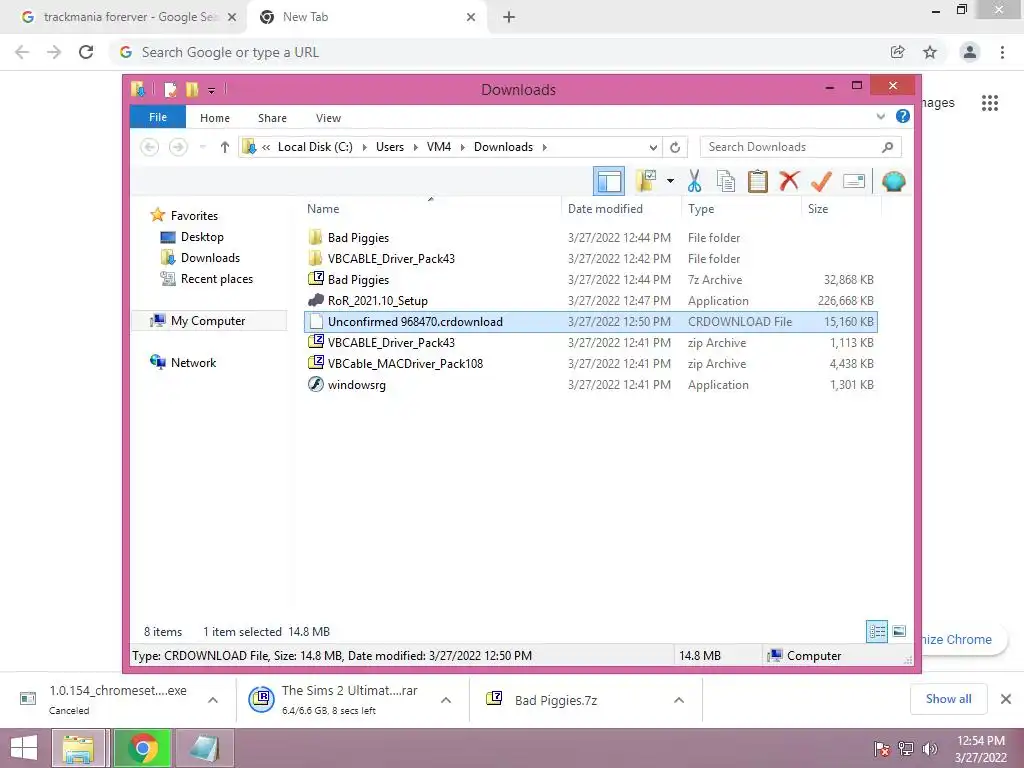The height and width of the screenshot is (768, 1024).
Task: Select Recent places in navigation pane
Action: (x=217, y=279)
